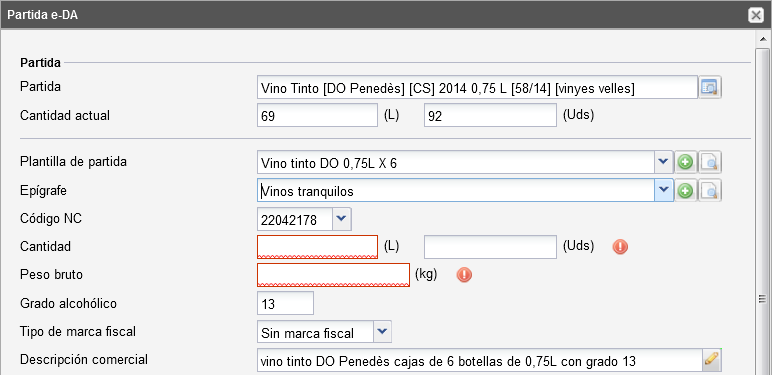
Task: Click the Partida name field
Action: (x=477, y=88)
